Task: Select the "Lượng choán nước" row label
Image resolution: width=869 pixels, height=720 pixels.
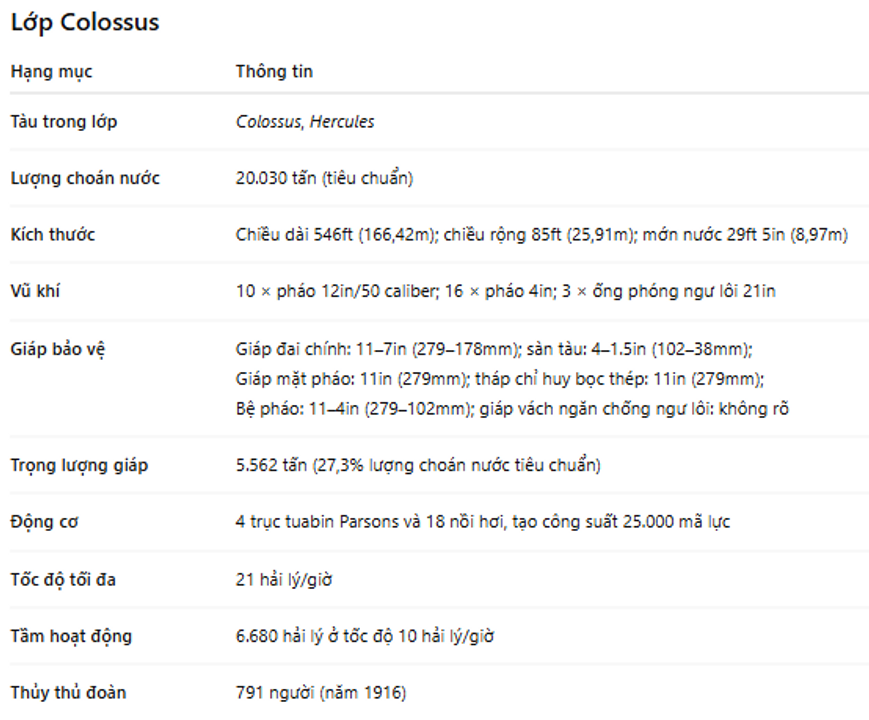Action: point(85,179)
